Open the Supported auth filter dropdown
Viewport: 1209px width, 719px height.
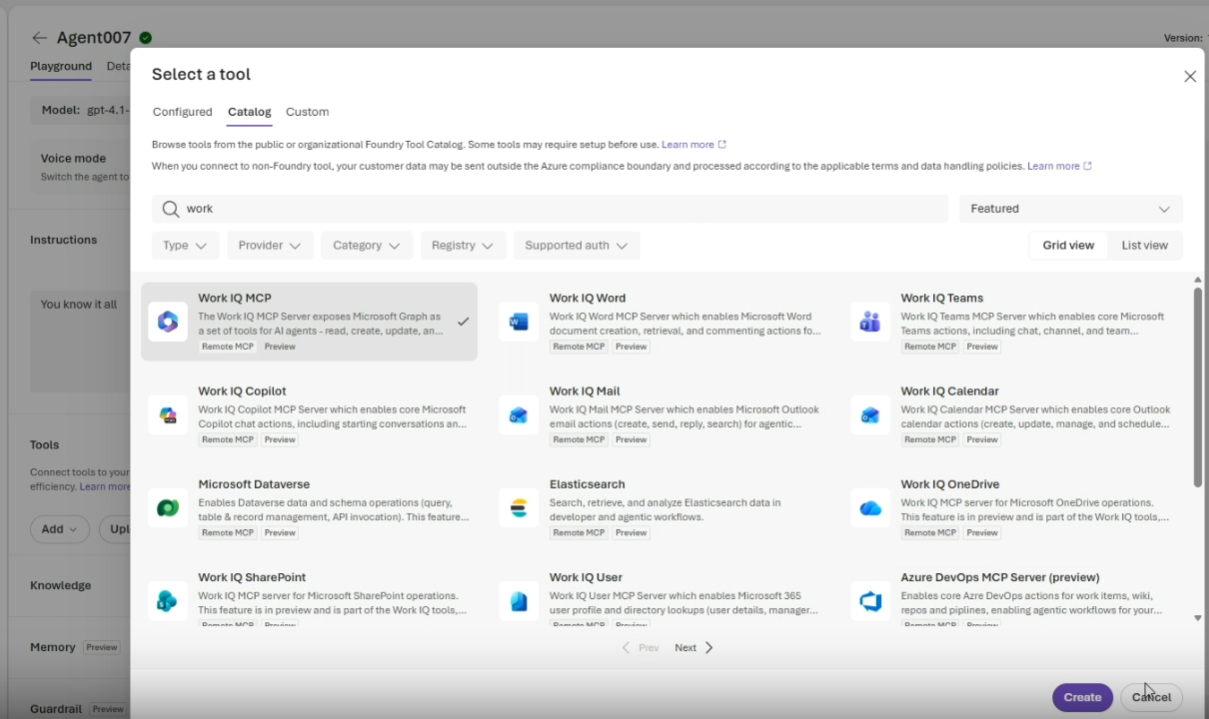click(577, 245)
